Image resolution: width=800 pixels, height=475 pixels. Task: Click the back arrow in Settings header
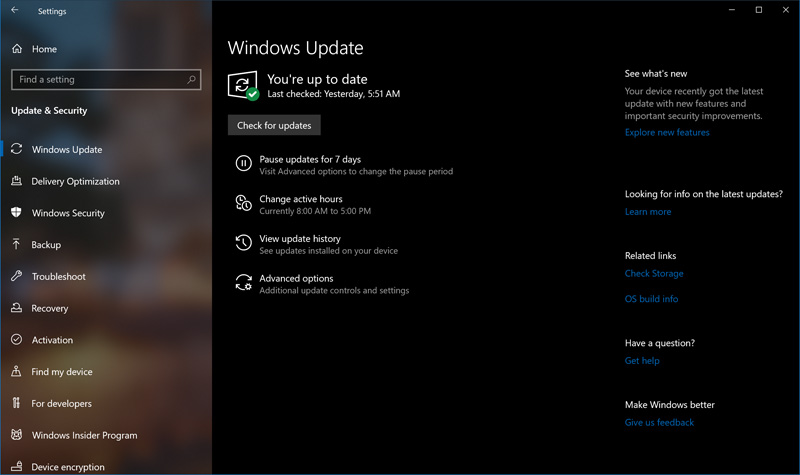pyautogui.click(x=15, y=11)
